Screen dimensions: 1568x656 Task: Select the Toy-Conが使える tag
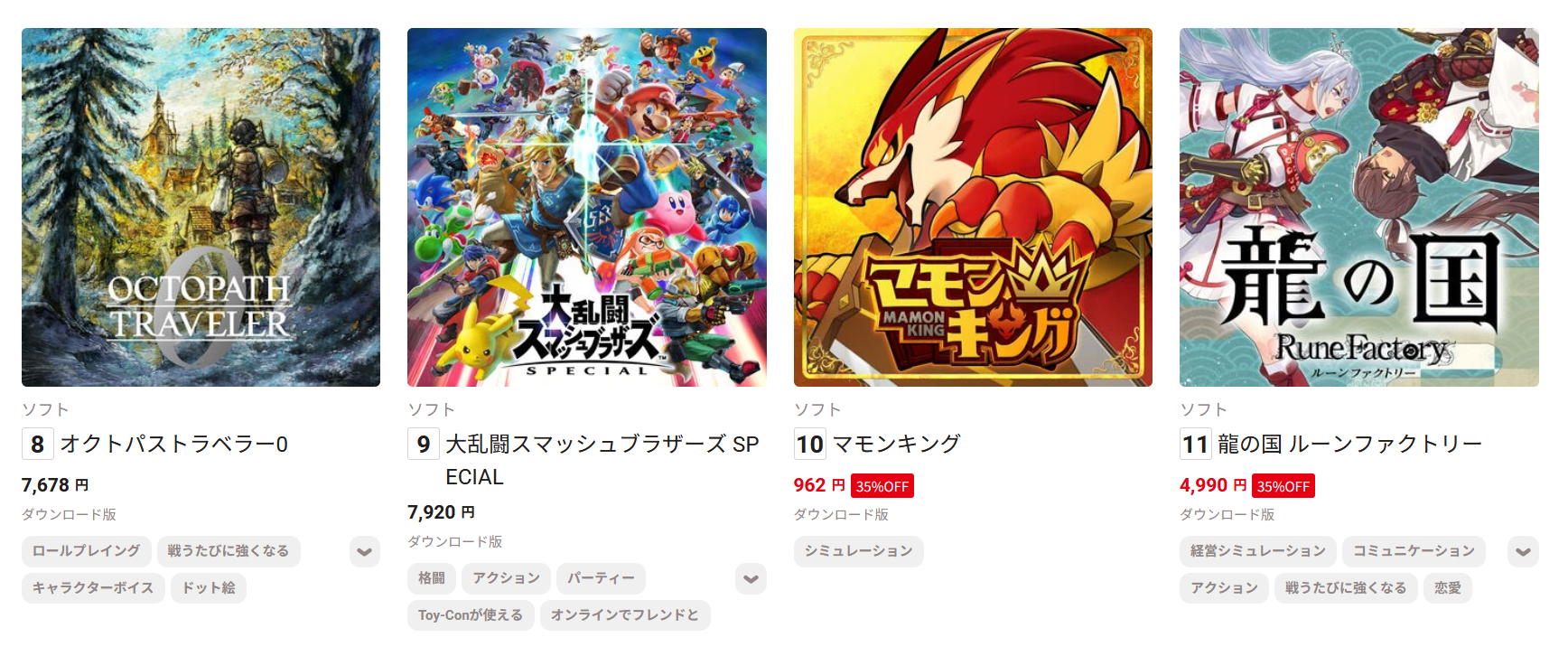(471, 615)
